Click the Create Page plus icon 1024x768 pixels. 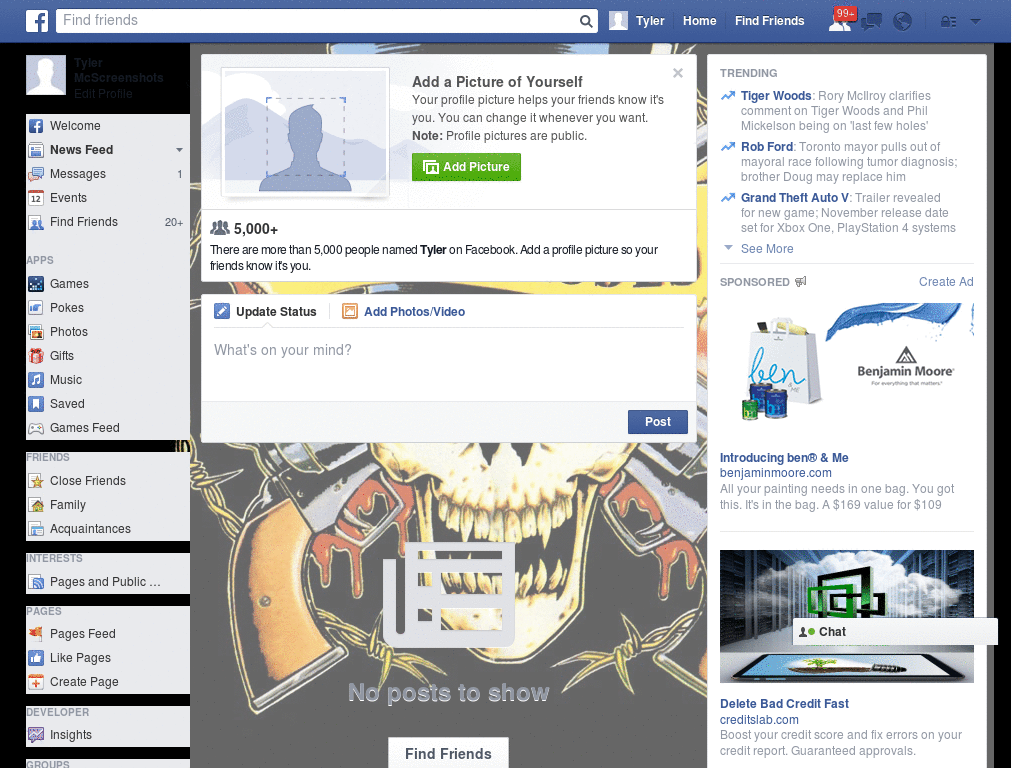coord(36,682)
